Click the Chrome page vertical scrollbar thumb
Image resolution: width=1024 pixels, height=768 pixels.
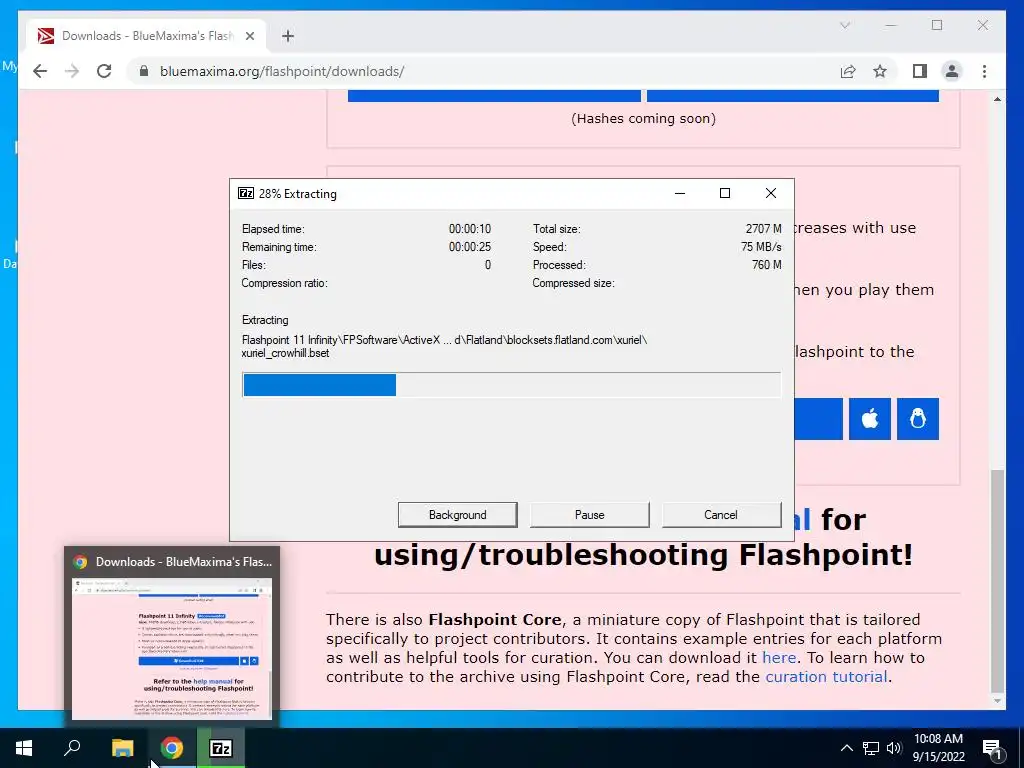(997, 581)
